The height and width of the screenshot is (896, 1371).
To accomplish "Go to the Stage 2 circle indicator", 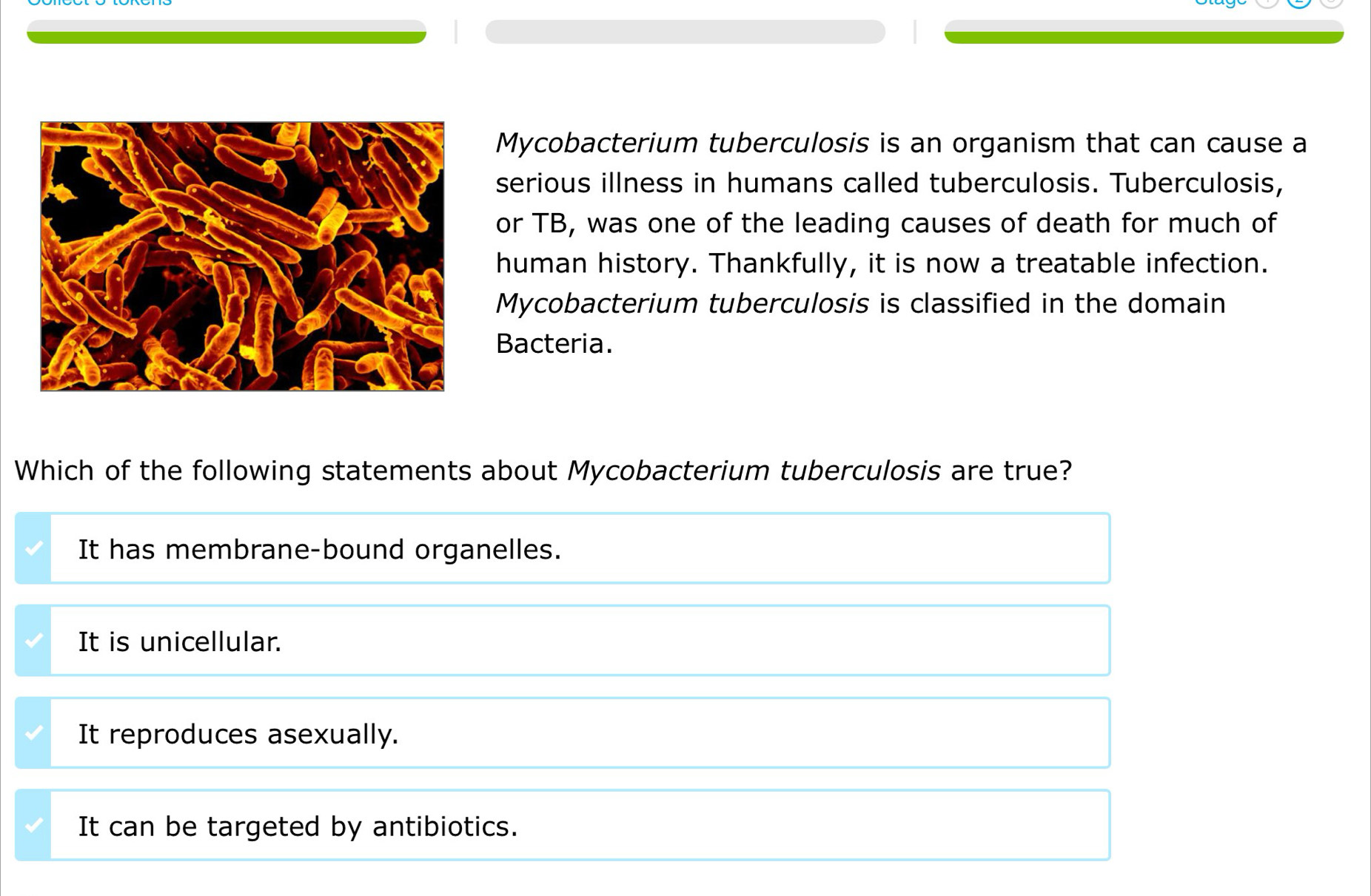I will [x=1299, y=2].
